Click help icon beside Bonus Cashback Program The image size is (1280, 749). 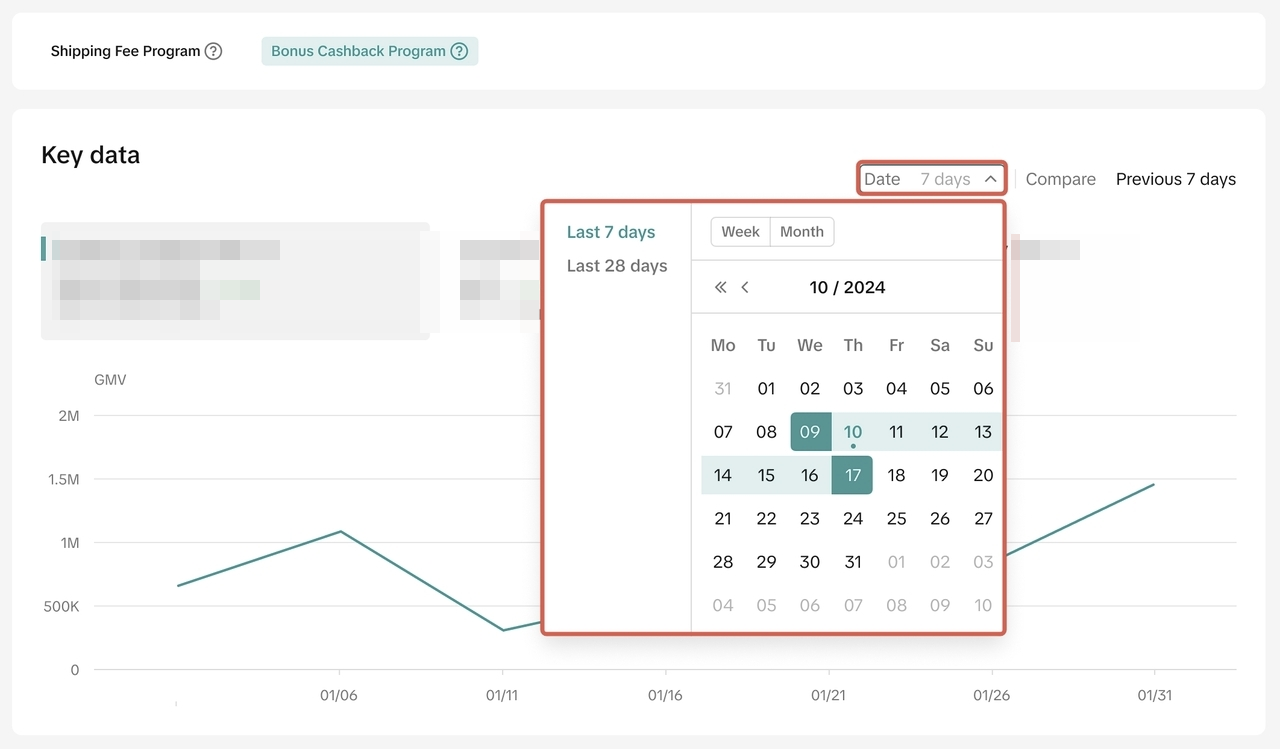(x=459, y=51)
